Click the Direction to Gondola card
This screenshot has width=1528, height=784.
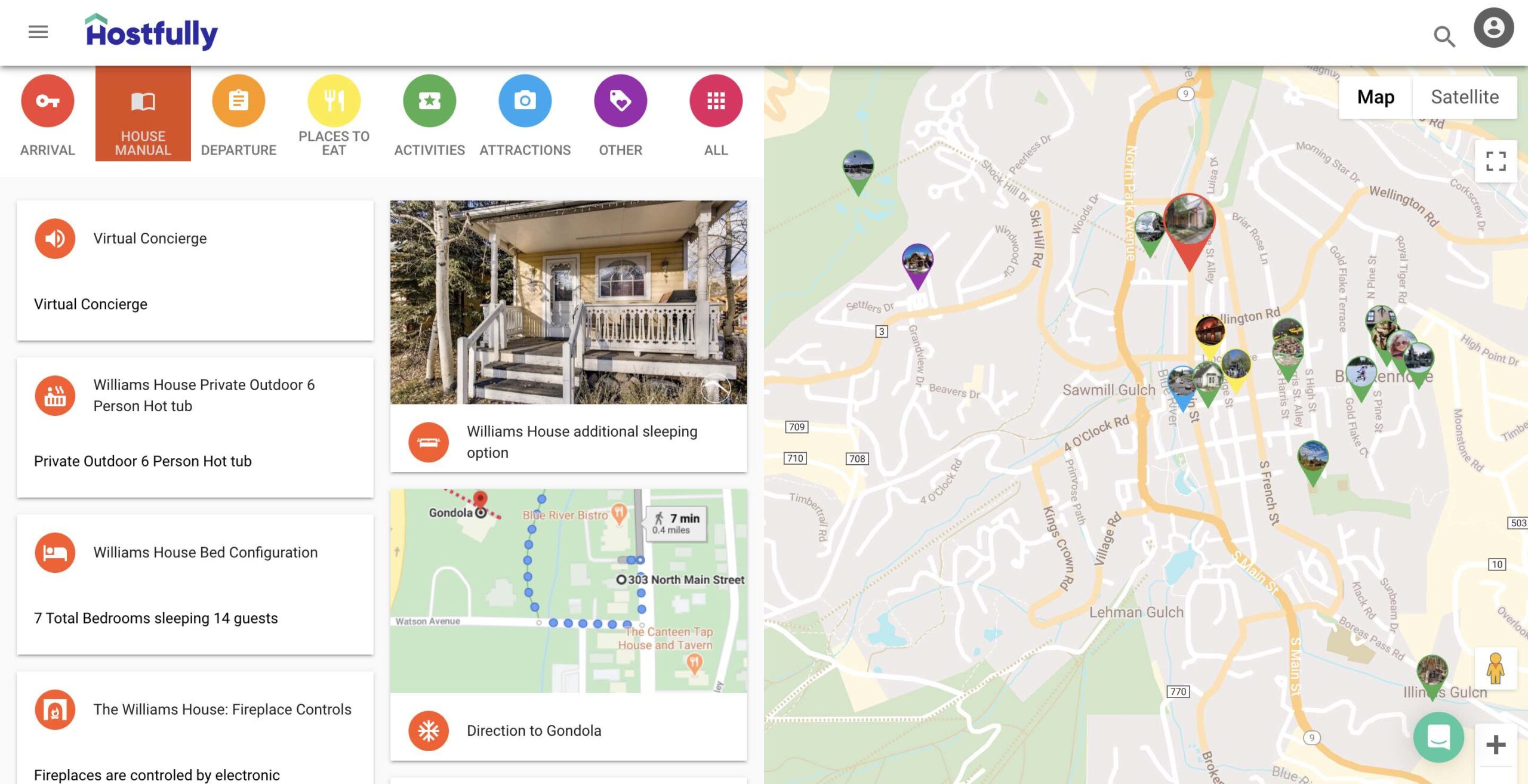[x=569, y=730]
